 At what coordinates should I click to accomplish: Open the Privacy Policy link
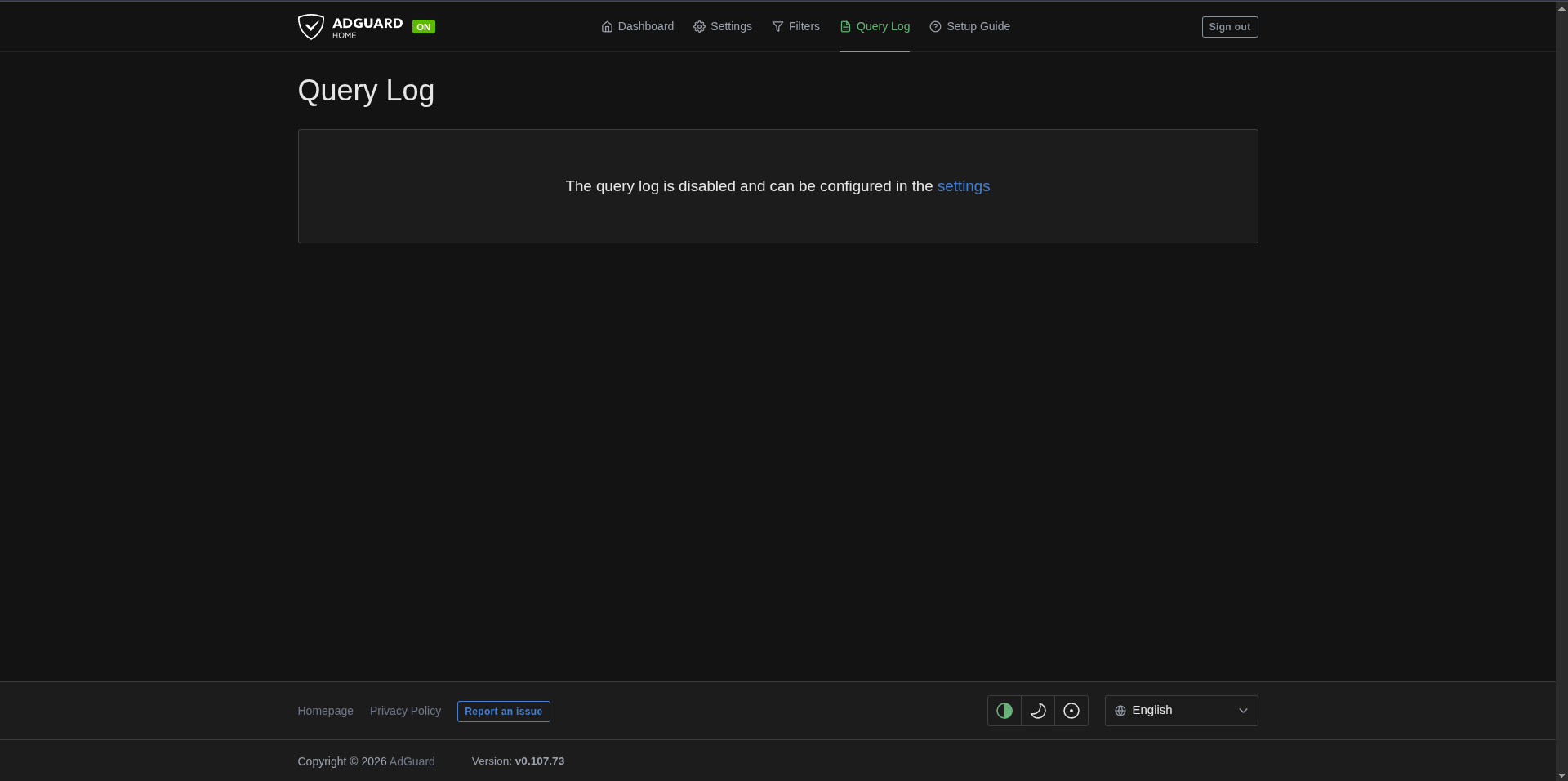[x=405, y=711]
